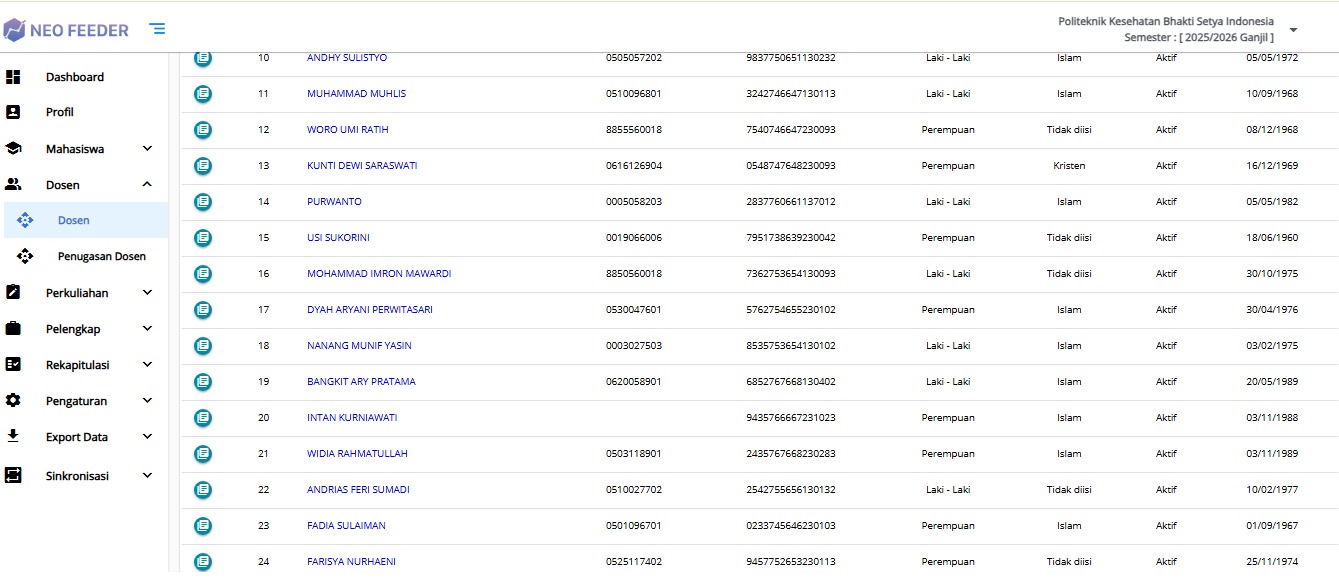
Task: Open DYAH ARYANI PERWITASARI name link
Action: 369,310
